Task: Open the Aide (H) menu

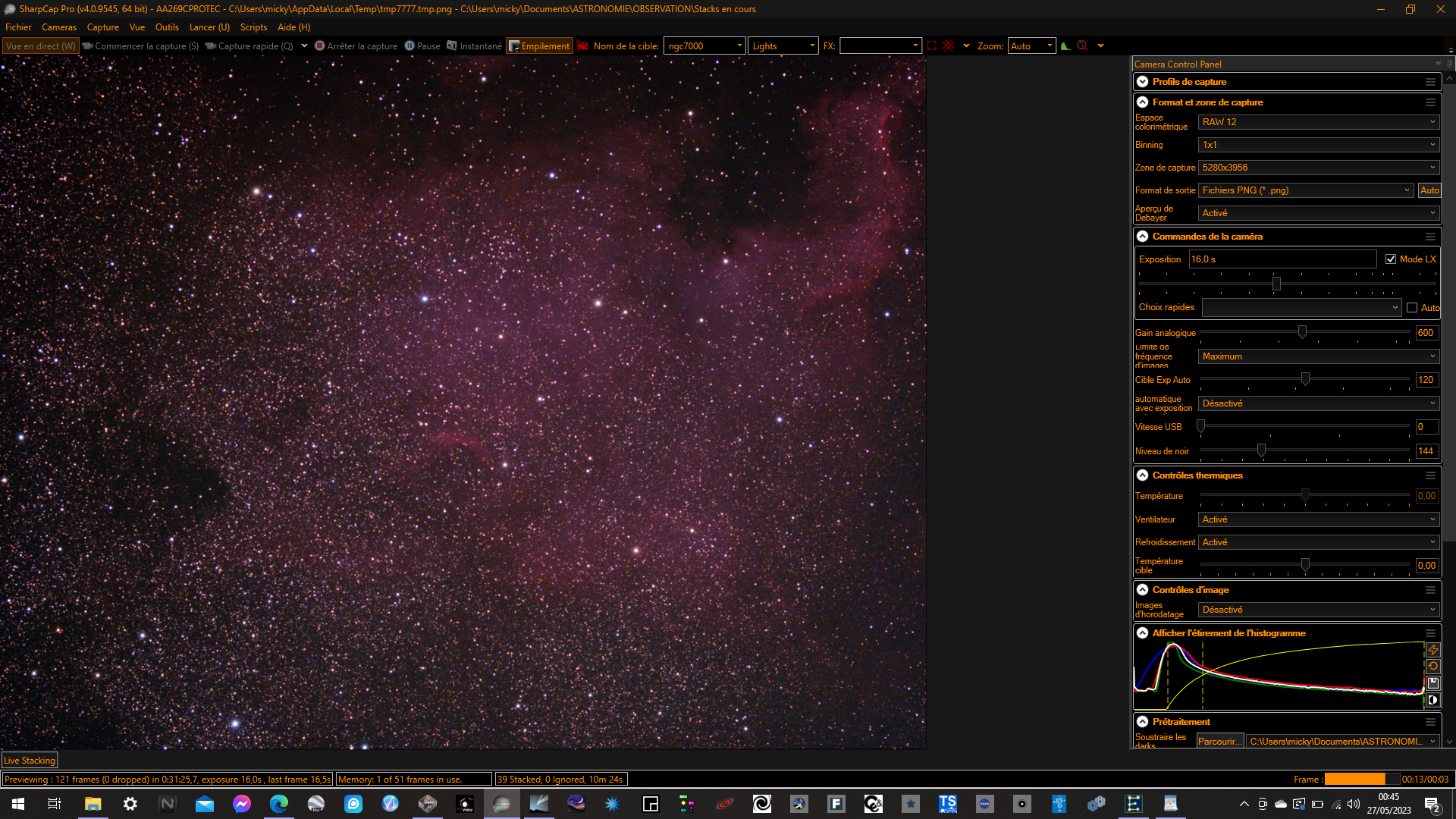Action: (294, 27)
